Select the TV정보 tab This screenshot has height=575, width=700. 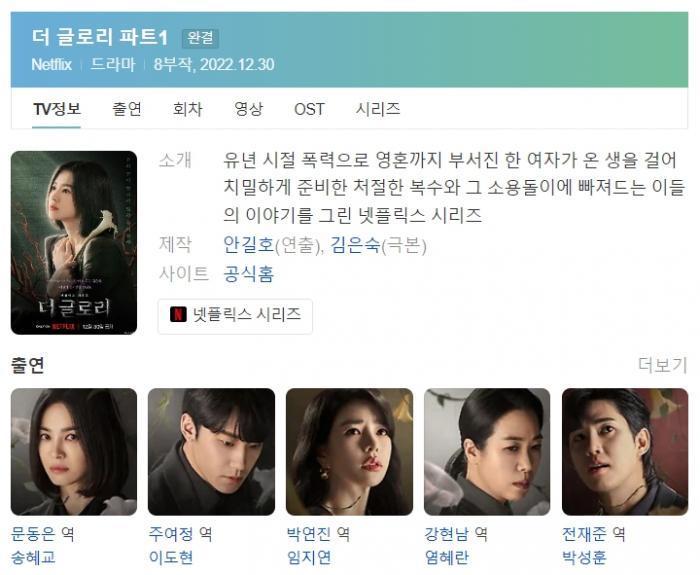pyautogui.click(x=57, y=109)
